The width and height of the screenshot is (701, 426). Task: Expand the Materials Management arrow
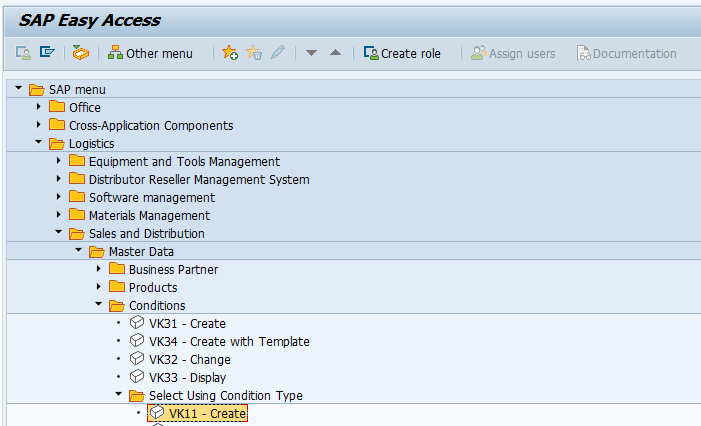click(x=59, y=215)
